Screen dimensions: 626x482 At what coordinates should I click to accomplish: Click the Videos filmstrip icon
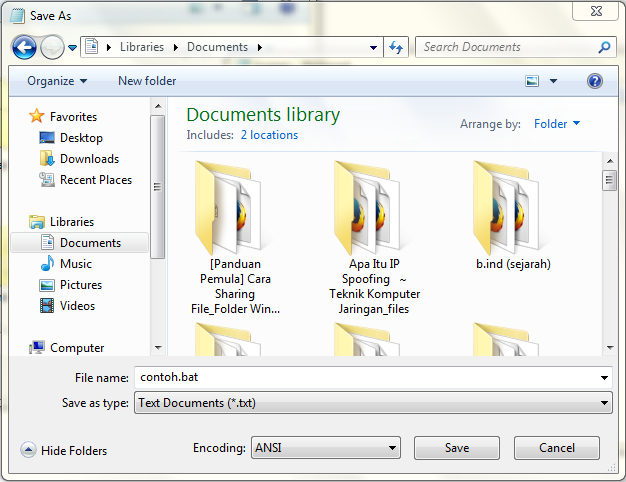click(47, 306)
